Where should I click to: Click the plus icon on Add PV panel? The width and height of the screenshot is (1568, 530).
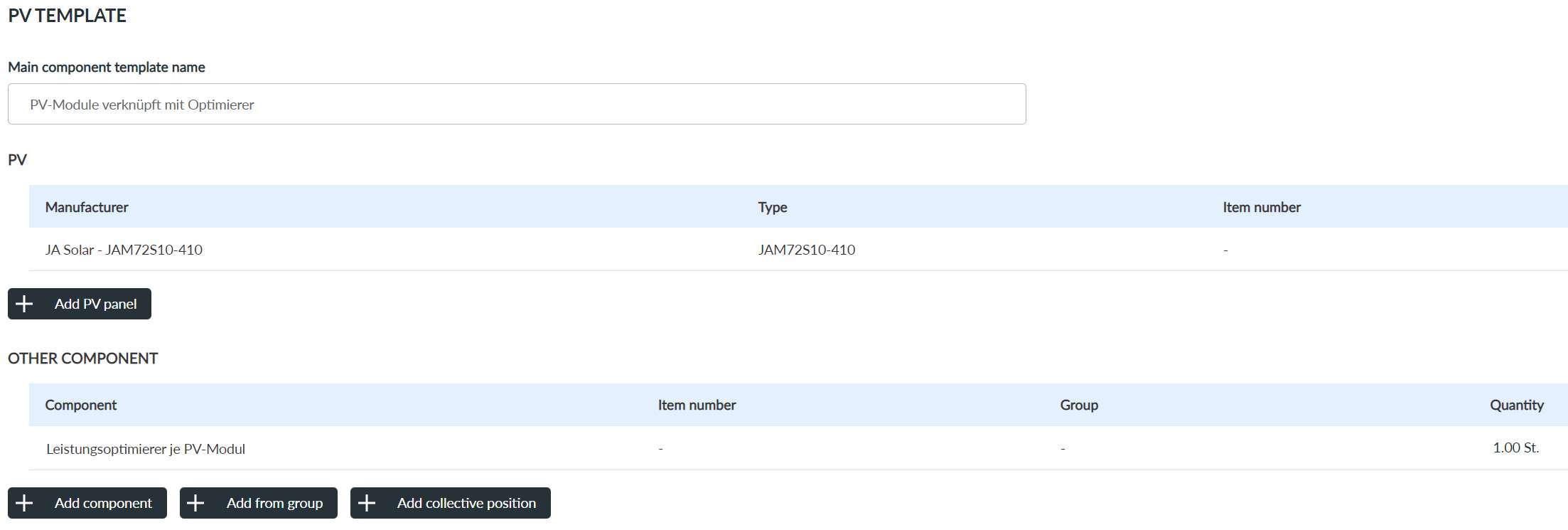tap(24, 304)
